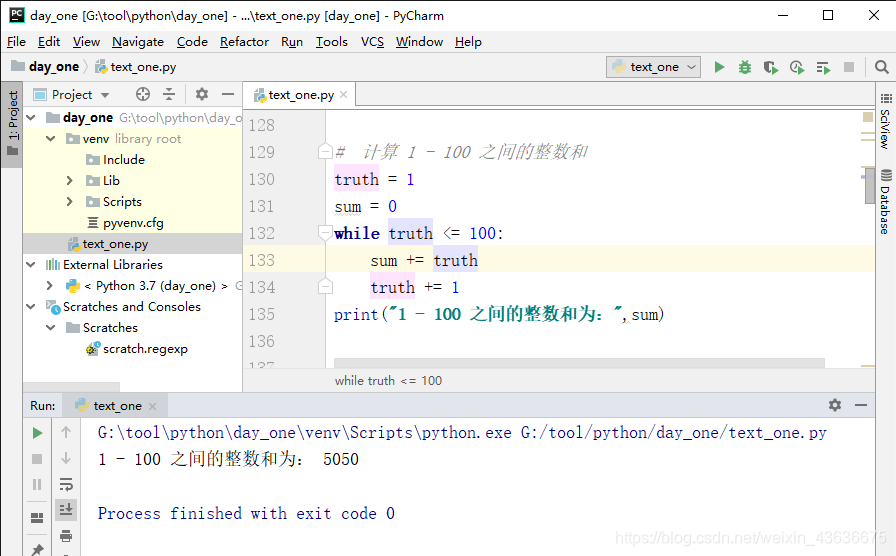Place cursor on 'sum = 0' line
The width and height of the screenshot is (896, 556).
[365, 206]
